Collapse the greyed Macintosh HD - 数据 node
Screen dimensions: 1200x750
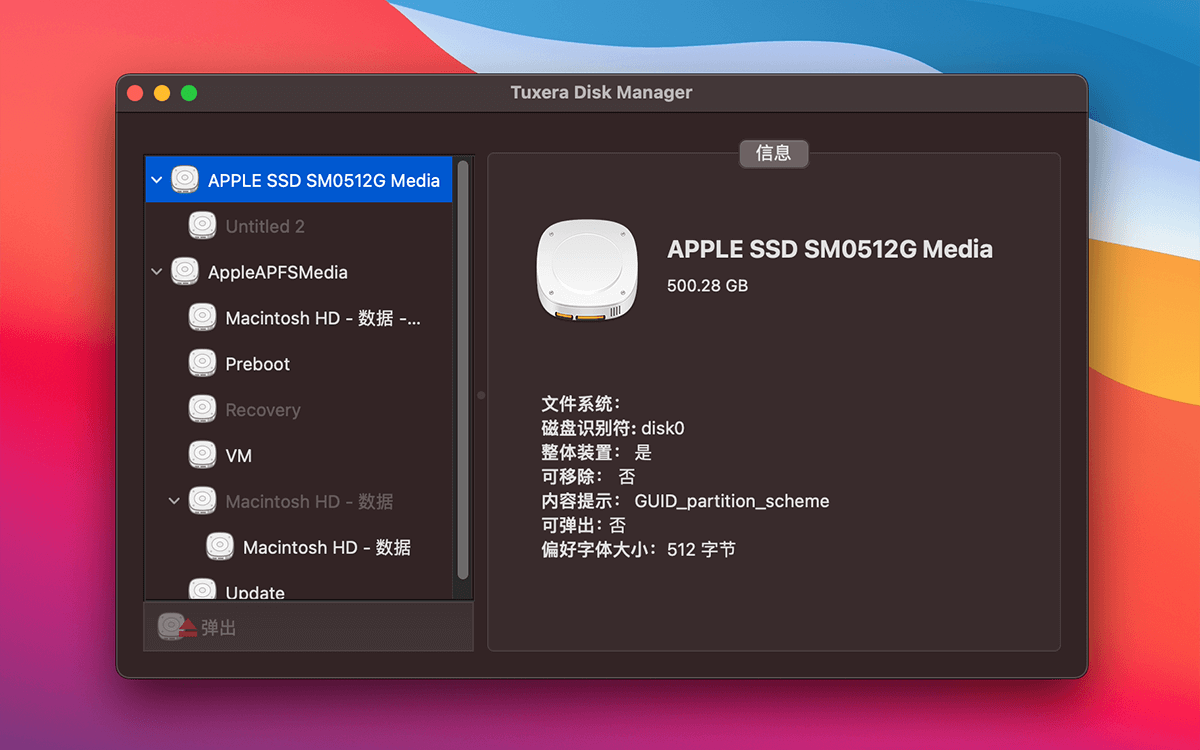(174, 501)
